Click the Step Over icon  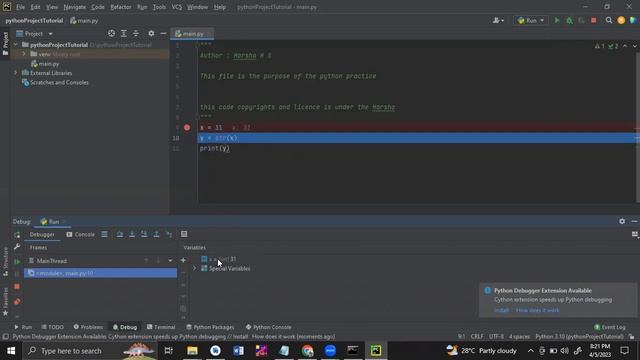[x=120, y=234]
